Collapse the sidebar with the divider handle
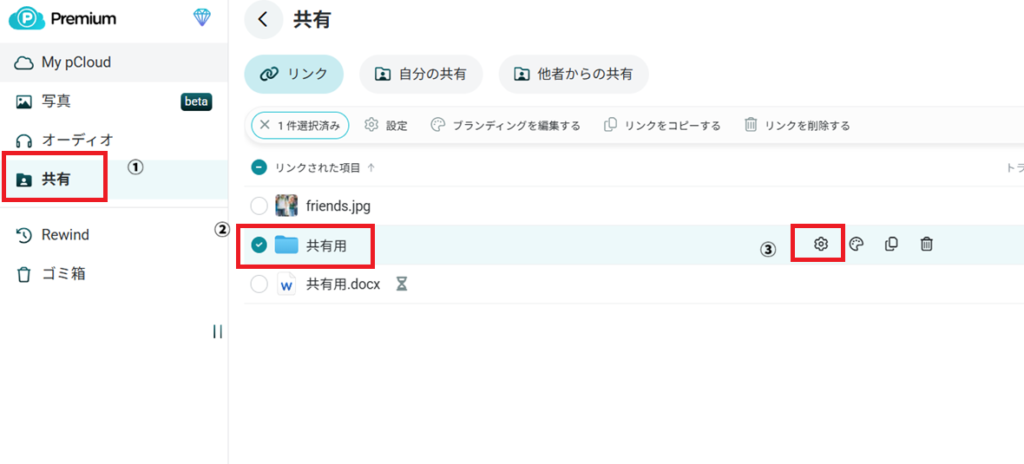1024x464 pixels. [217, 332]
